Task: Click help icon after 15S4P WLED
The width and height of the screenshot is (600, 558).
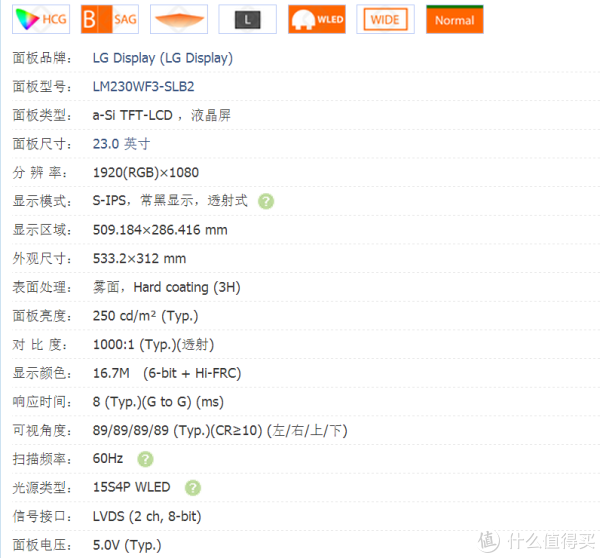Action: pyautogui.click(x=193, y=488)
